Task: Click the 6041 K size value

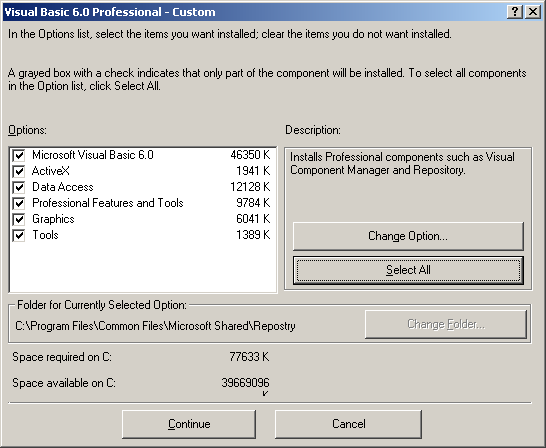Action: point(253,219)
